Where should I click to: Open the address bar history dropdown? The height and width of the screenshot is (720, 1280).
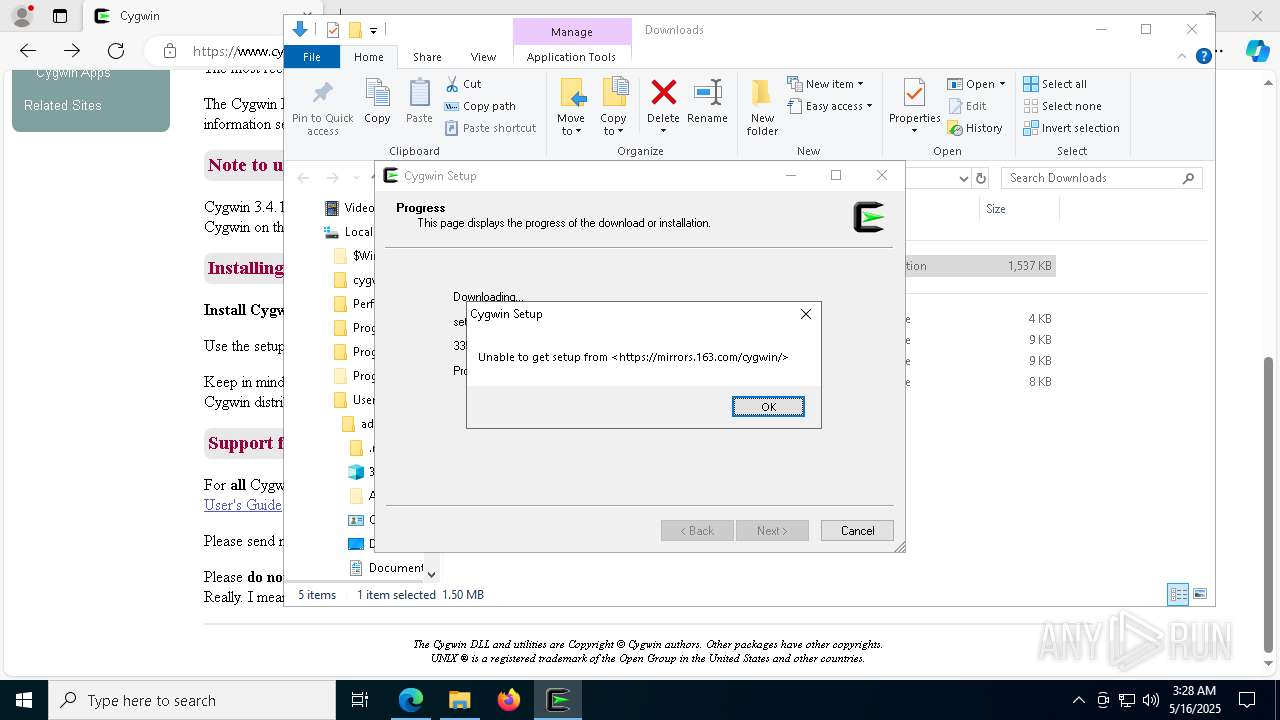(x=964, y=178)
